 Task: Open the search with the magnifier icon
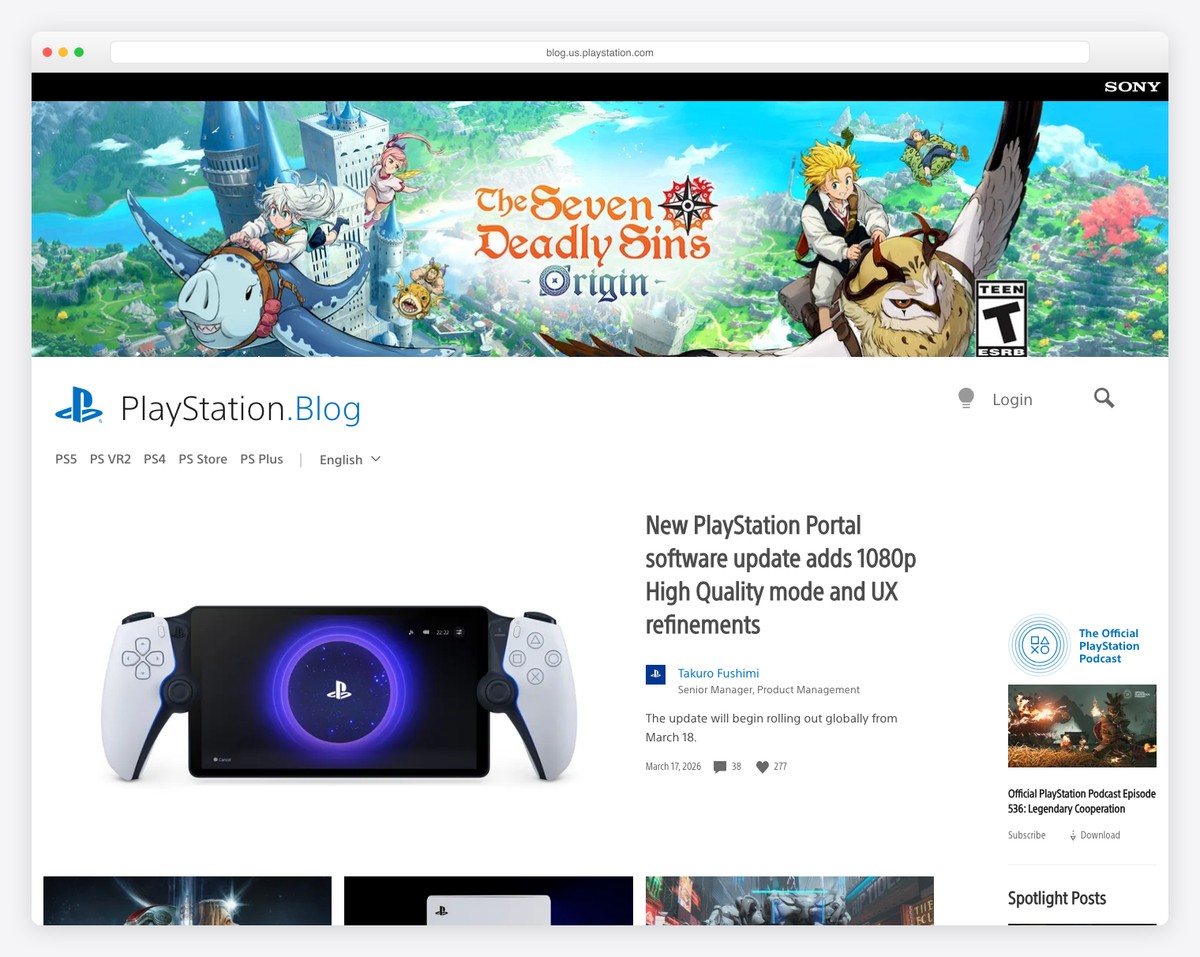coord(1103,398)
